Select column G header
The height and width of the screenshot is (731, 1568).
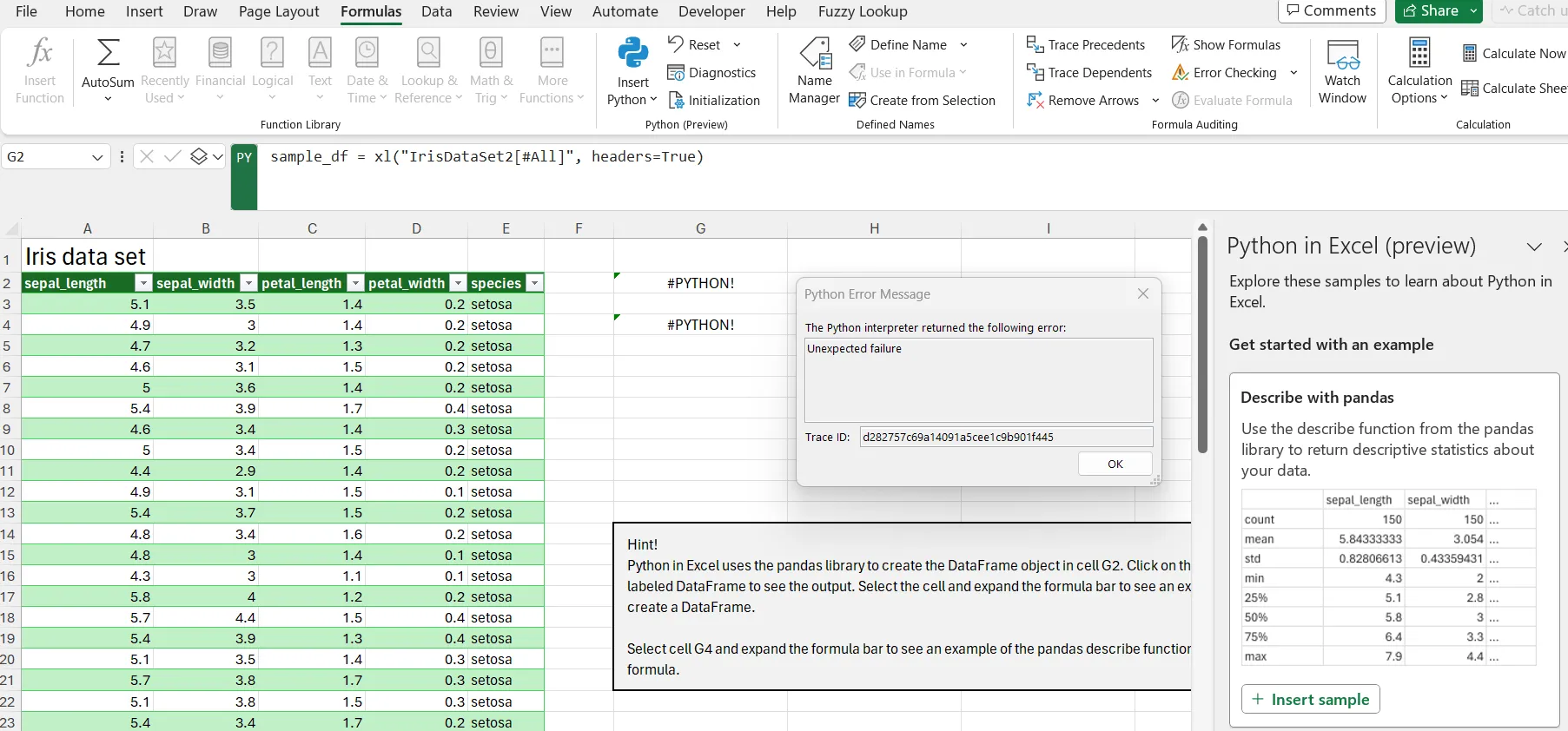click(x=700, y=228)
